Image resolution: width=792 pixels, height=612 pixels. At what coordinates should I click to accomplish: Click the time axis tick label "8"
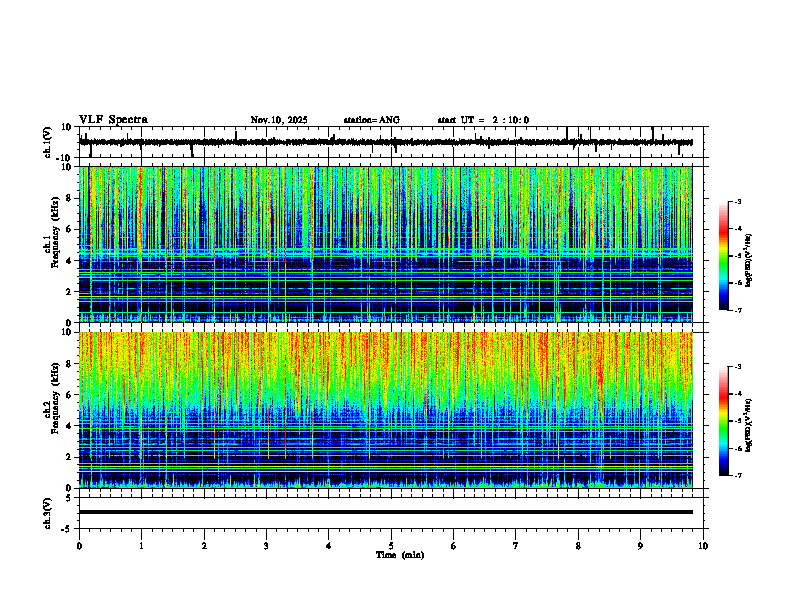pos(578,546)
